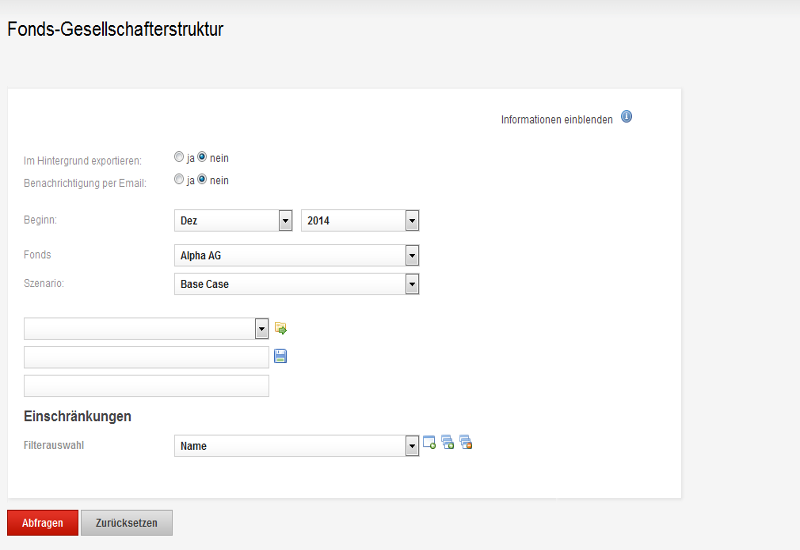This screenshot has height=550, width=800.
Task: Click the Informationen einblenden link
Action: coord(557,119)
